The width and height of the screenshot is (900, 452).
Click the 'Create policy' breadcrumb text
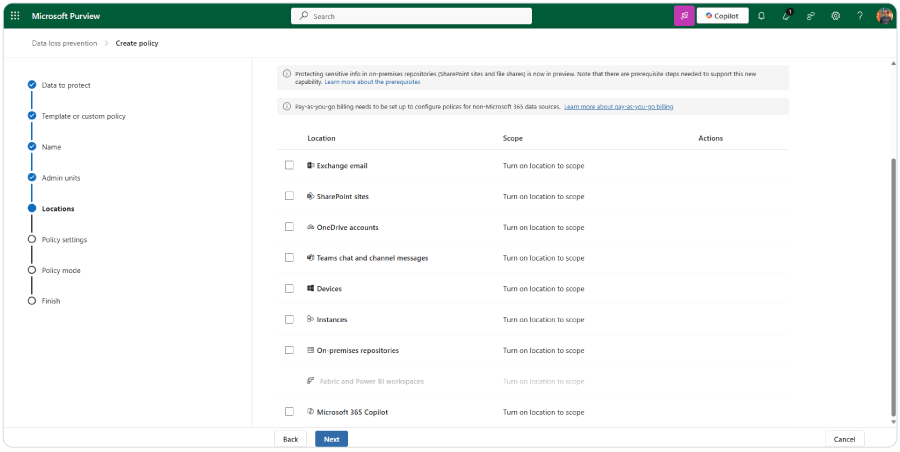point(137,43)
